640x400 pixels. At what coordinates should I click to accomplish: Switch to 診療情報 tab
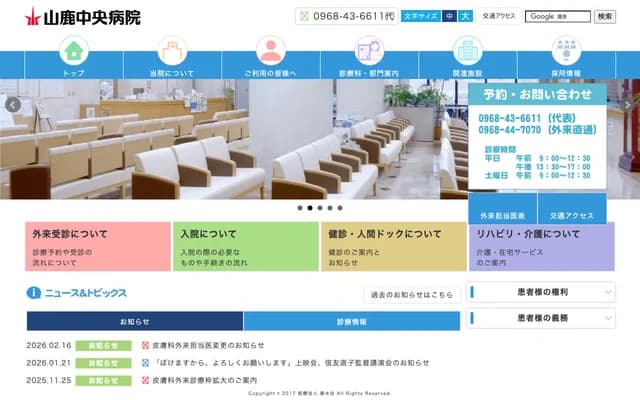(x=352, y=321)
